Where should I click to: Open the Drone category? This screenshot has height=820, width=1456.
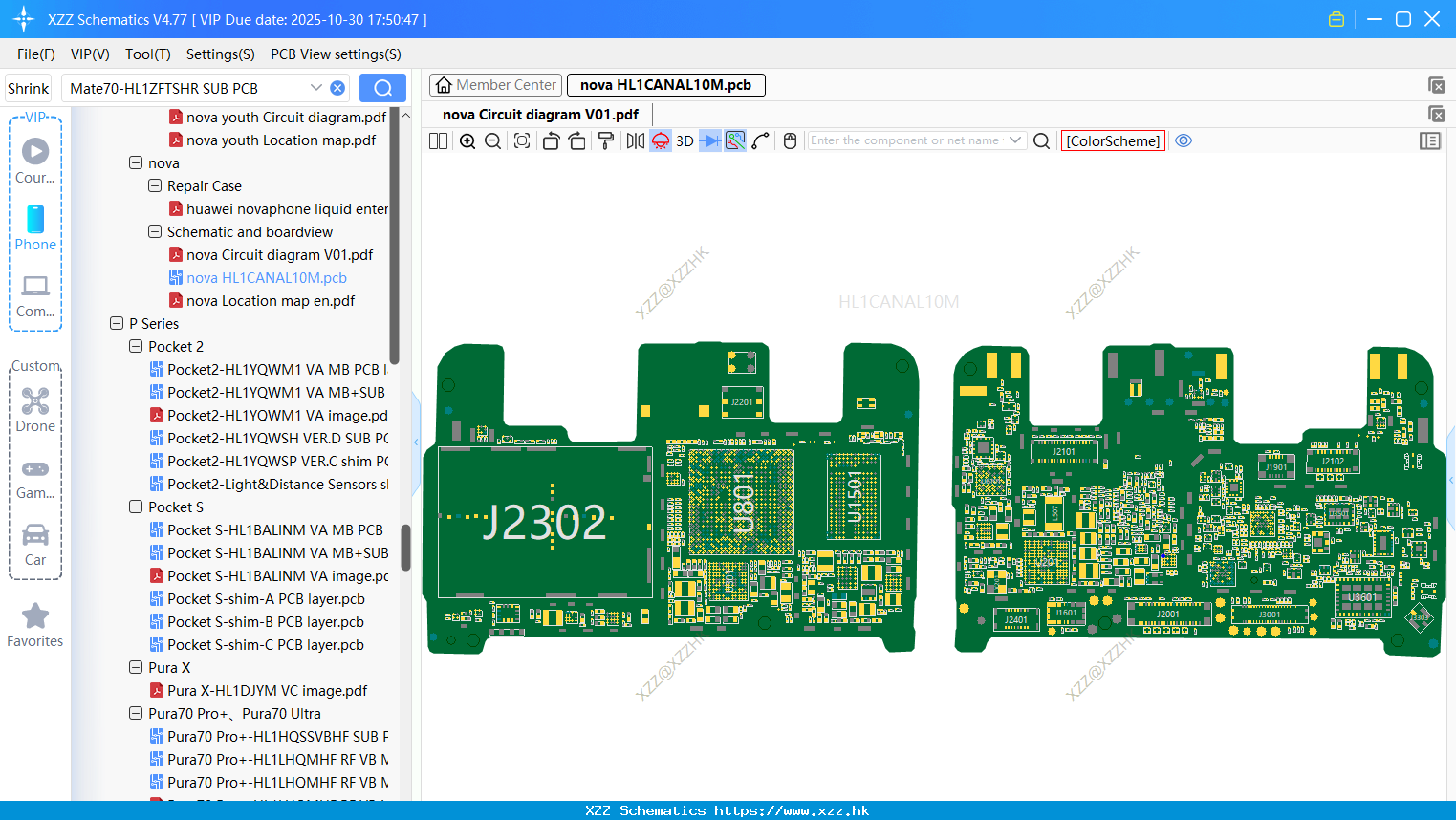[x=35, y=409]
